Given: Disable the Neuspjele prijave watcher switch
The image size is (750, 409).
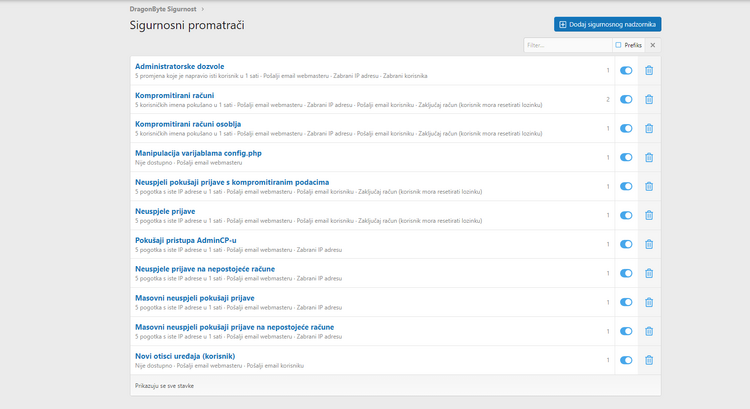Looking at the screenshot, I should [626, 216].
